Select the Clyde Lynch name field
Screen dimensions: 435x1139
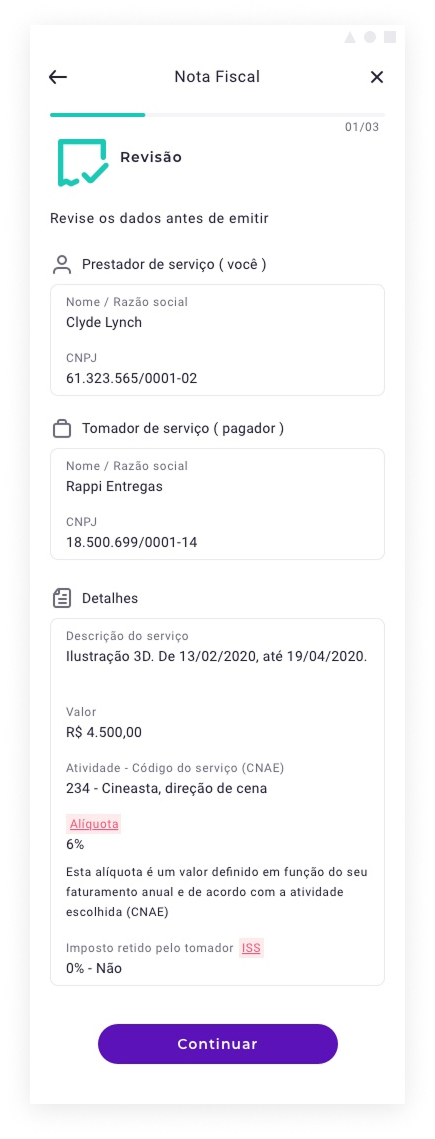coord(217,314)
